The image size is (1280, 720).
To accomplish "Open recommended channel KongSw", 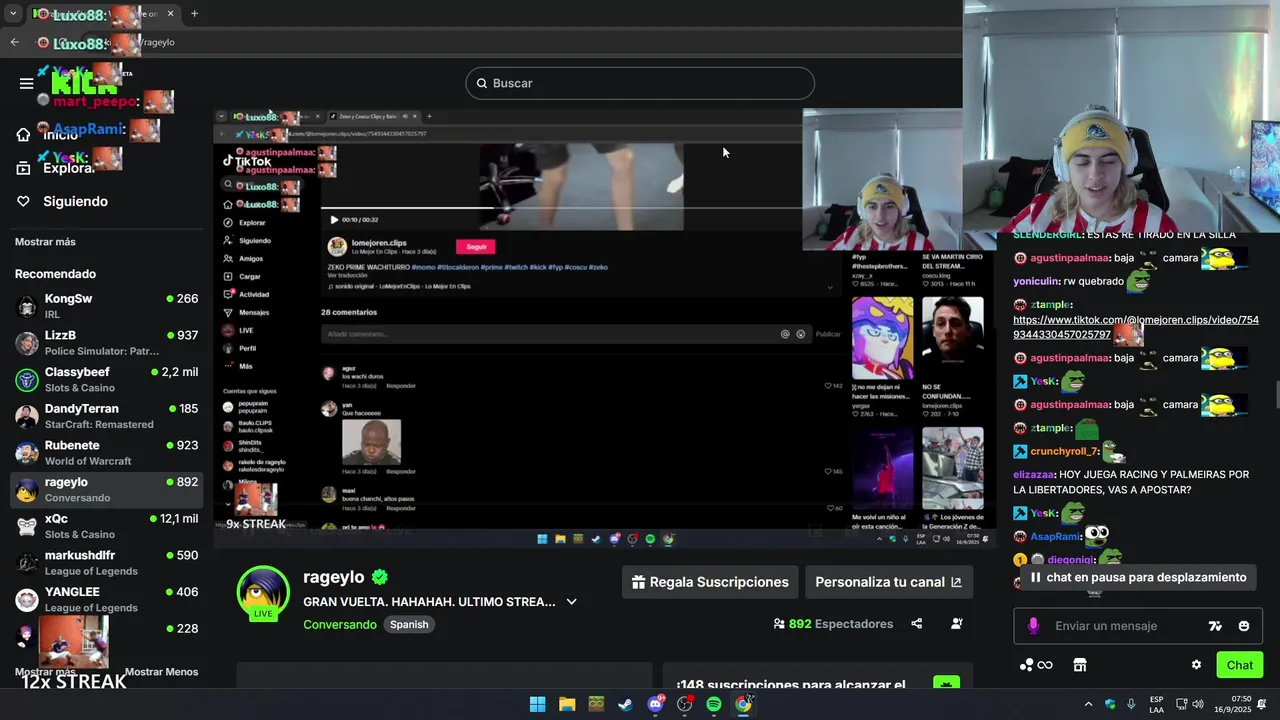I will click(106, 306).
